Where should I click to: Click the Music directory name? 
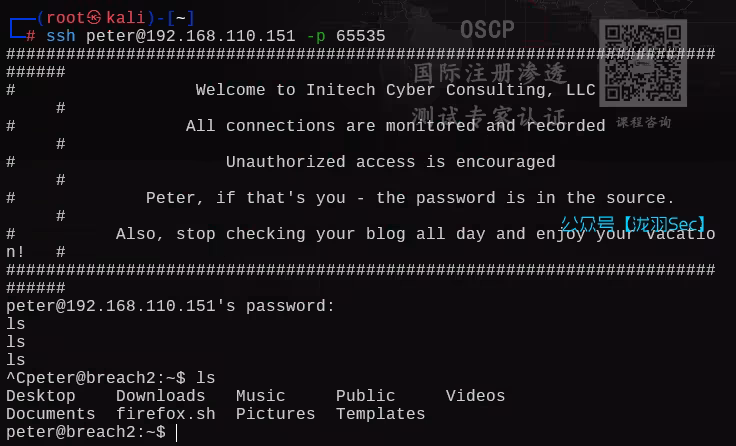tap(261, 396)
